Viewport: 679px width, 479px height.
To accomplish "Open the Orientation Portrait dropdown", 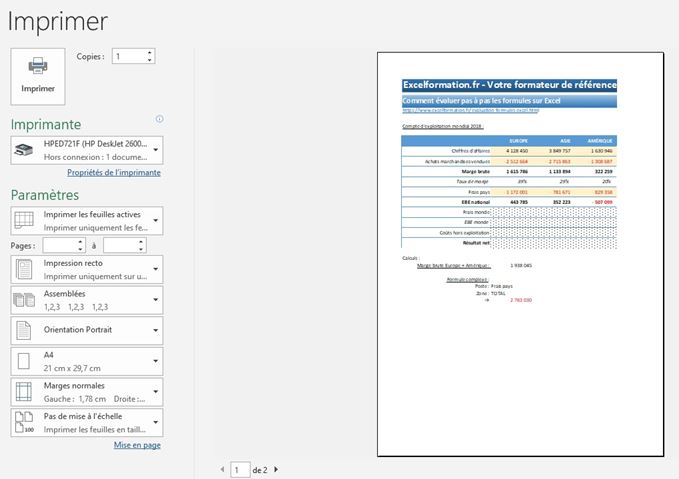I will coord(155,331).
